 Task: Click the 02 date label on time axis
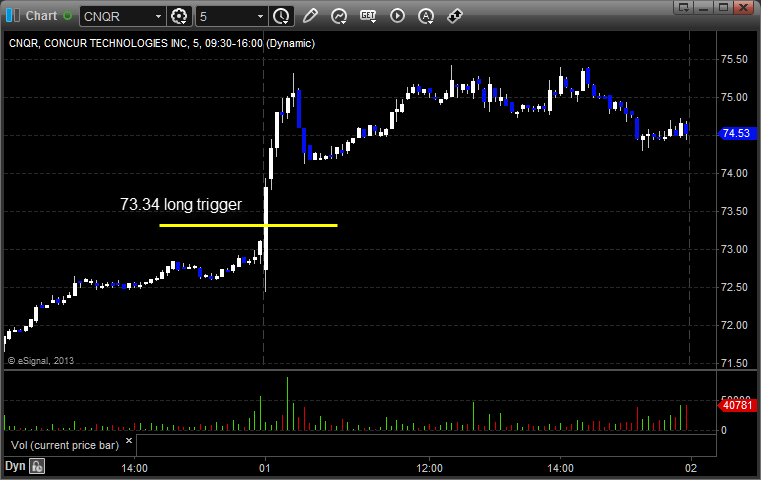click(x=691, y=468)
